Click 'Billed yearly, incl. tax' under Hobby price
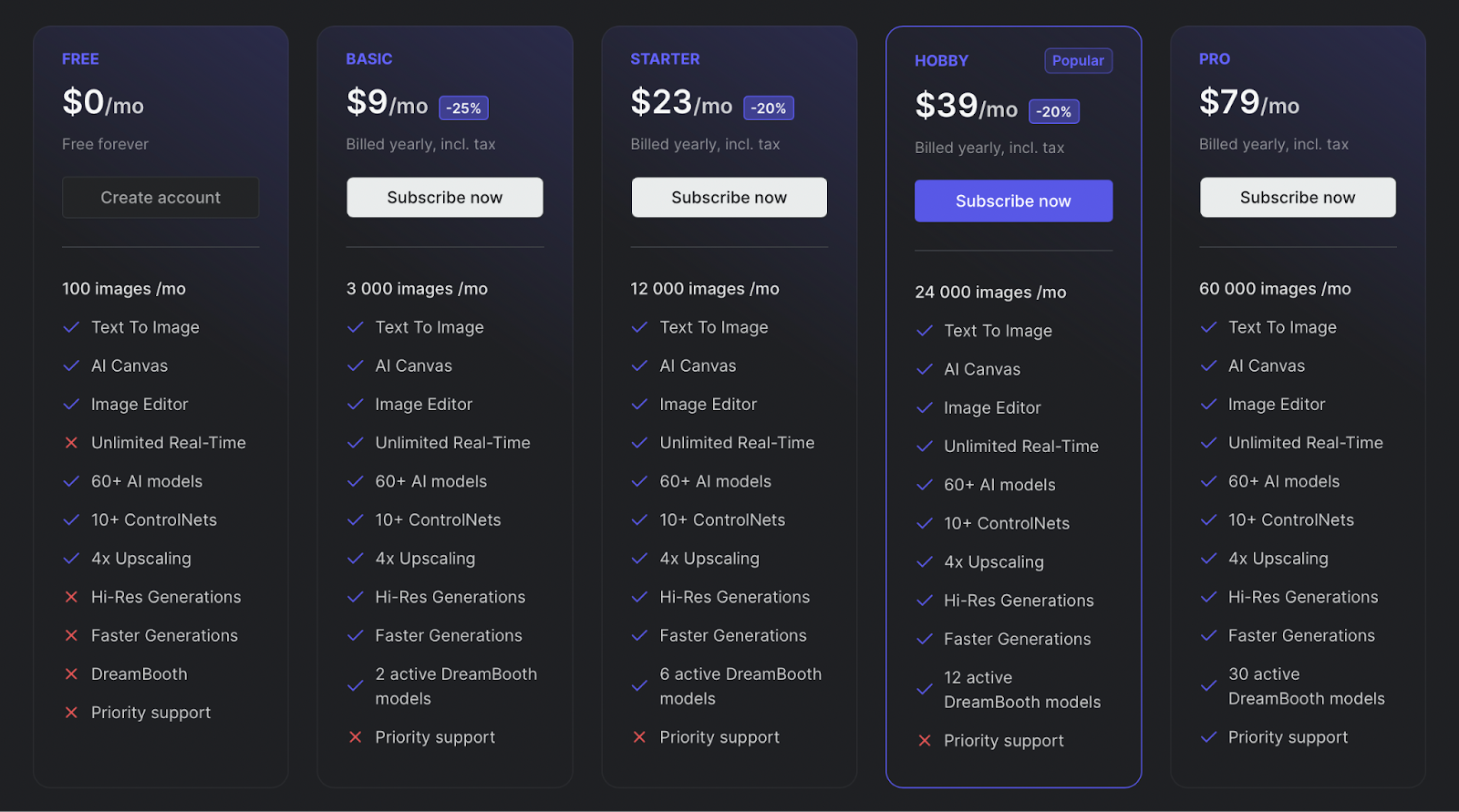The height and width of the screenshot is (812, 1459). pyautogui.click(x=989, y=148)
